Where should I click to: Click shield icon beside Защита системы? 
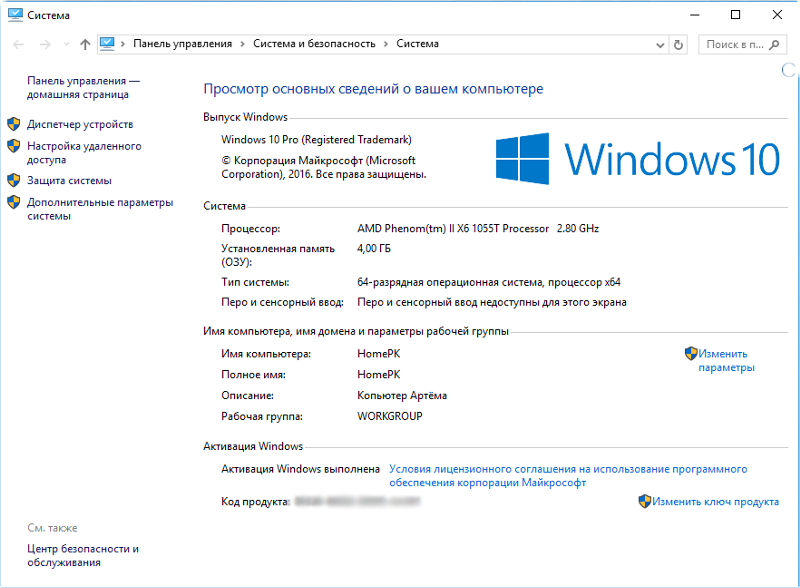pos(14,180)
